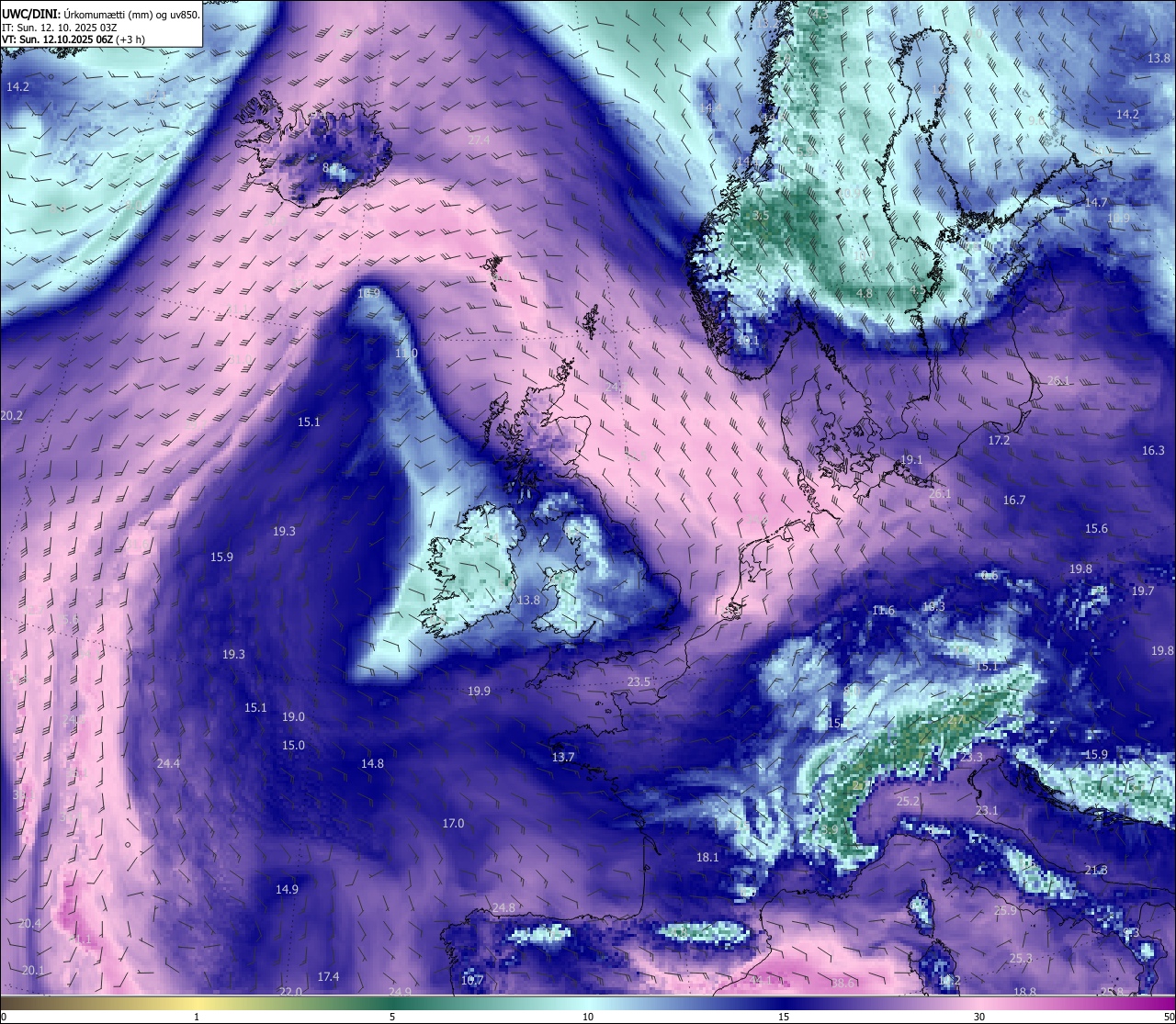
Task: Click the 23.5 value label
Action: 639,682
